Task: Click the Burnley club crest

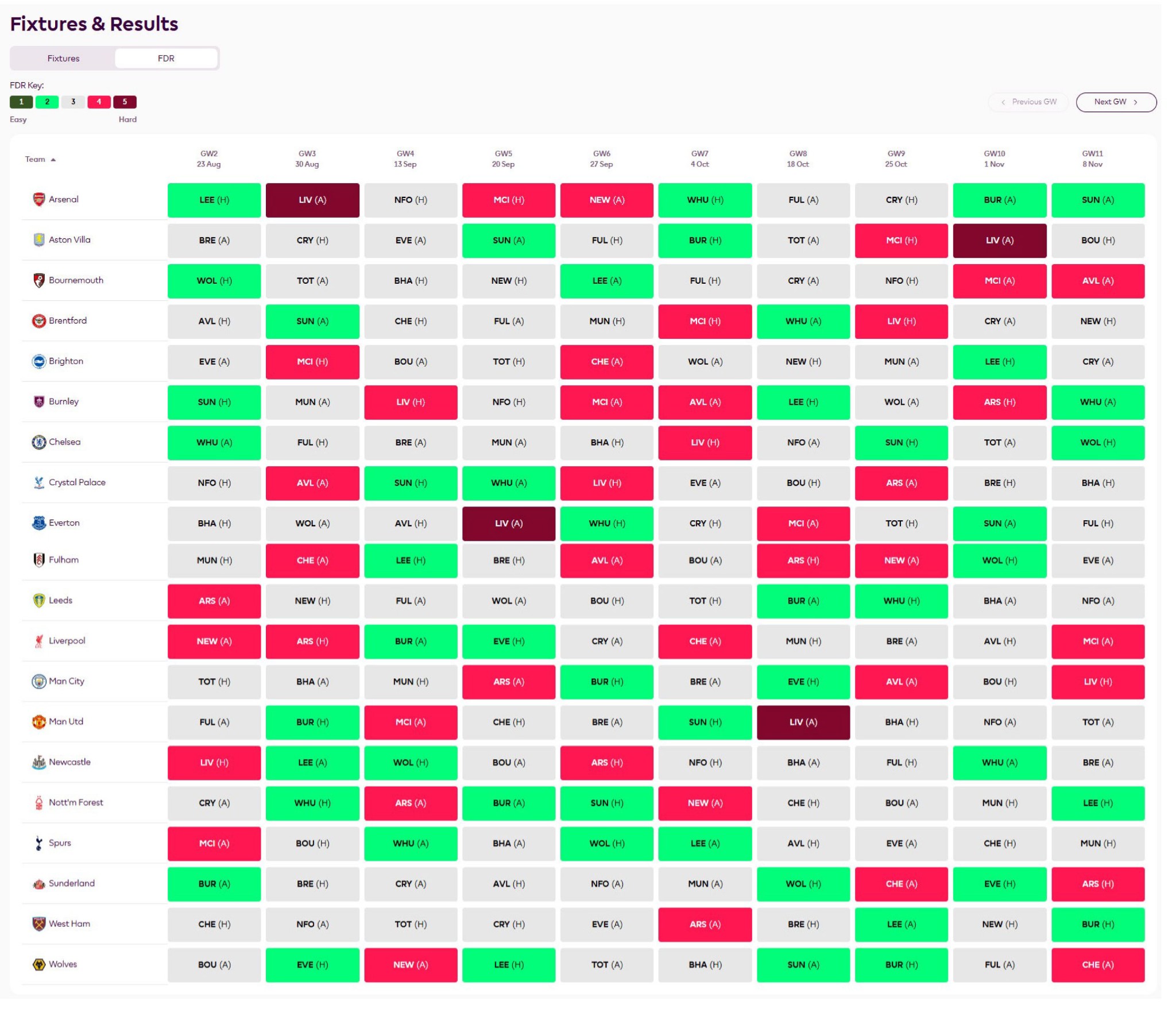Action: click(x=38, y=401)
